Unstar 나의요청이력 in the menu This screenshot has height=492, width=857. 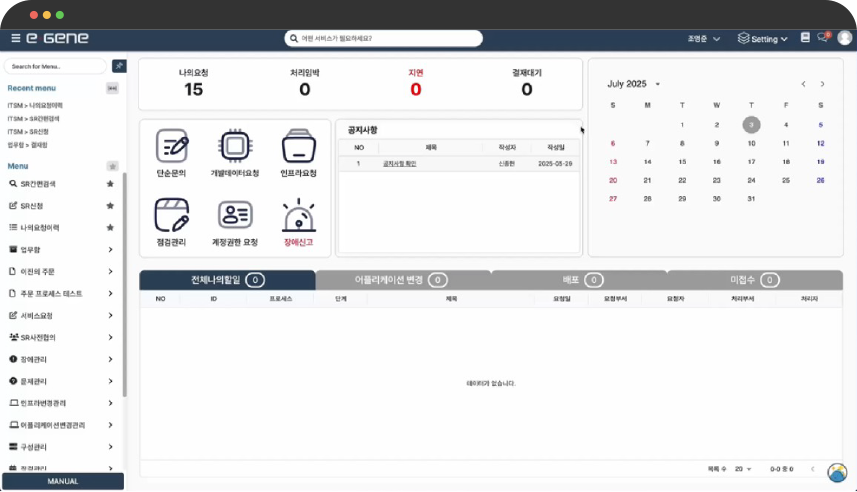pos(110,228)
